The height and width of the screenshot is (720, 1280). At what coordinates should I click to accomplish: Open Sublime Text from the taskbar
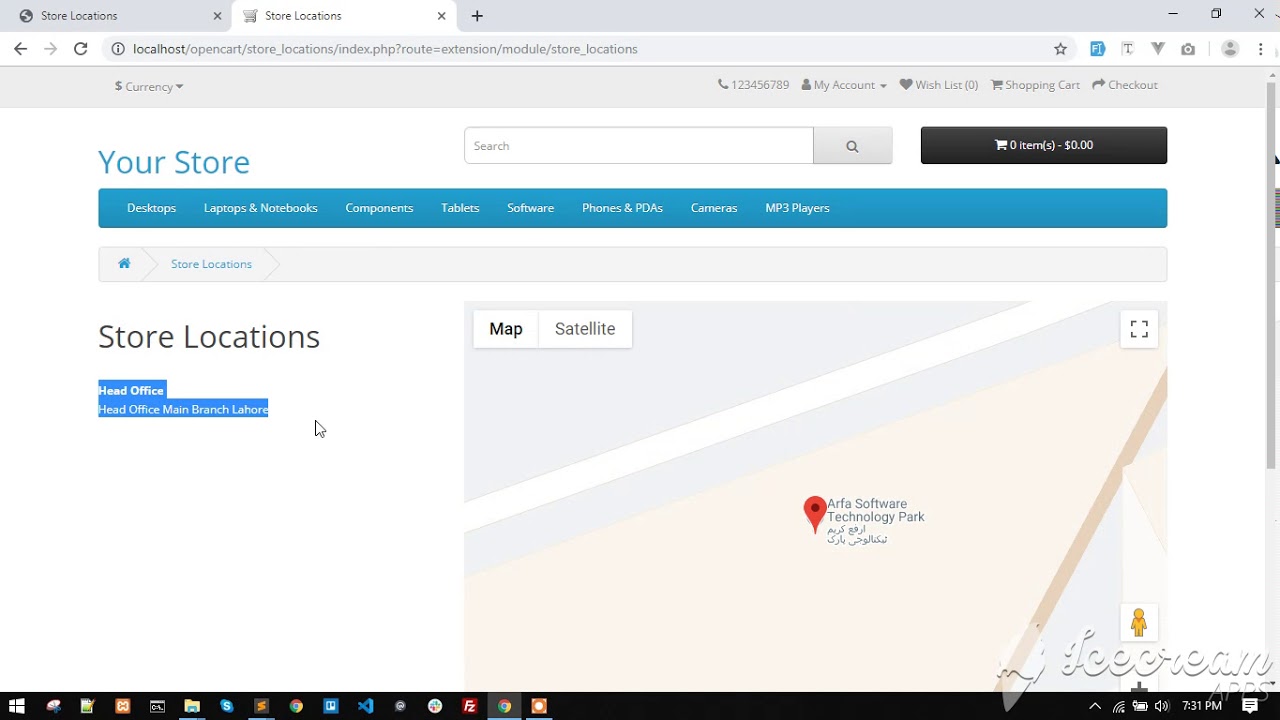point(261,706)
